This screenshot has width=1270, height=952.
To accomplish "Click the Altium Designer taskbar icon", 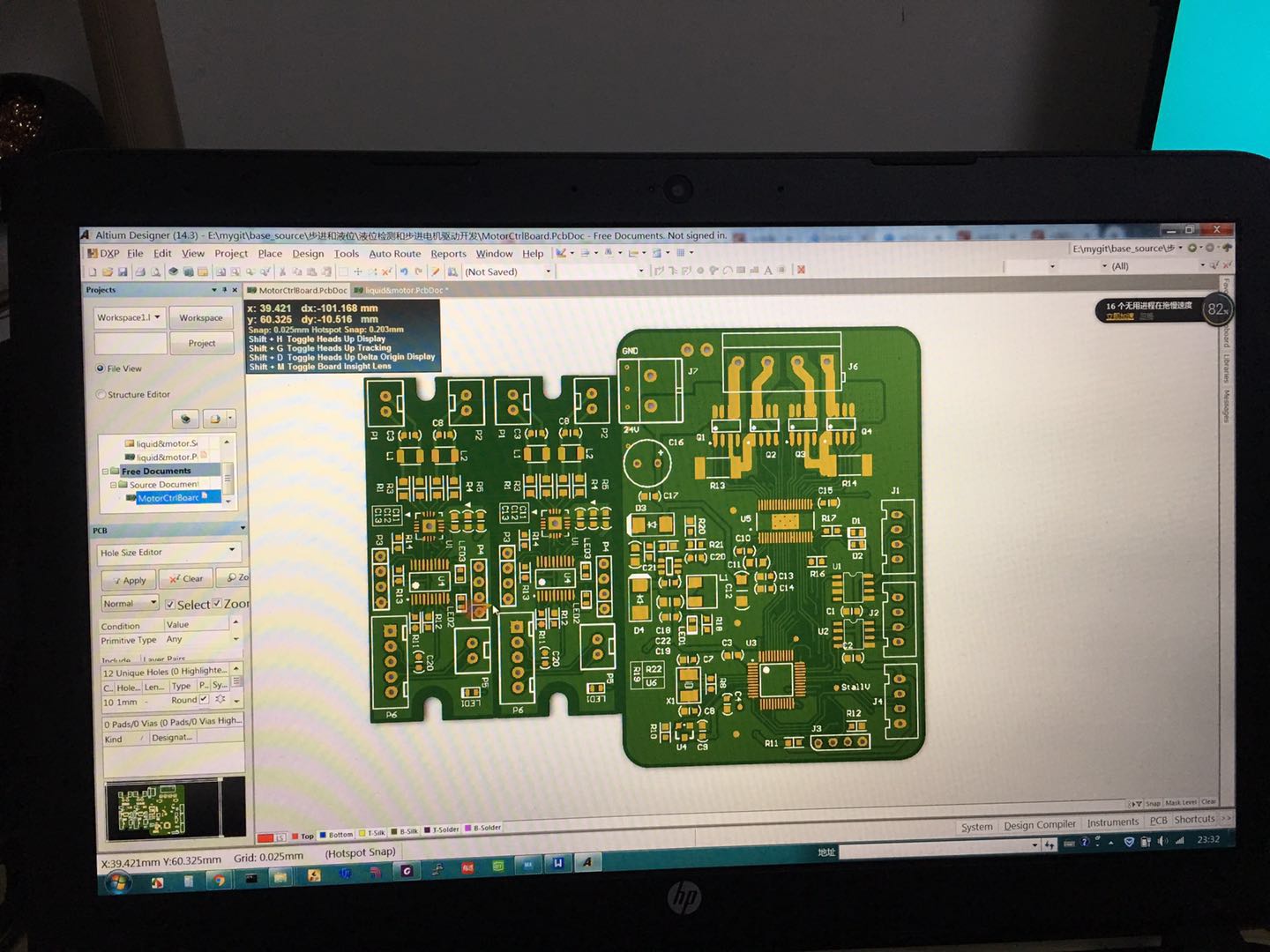I will tap(586, 862).
